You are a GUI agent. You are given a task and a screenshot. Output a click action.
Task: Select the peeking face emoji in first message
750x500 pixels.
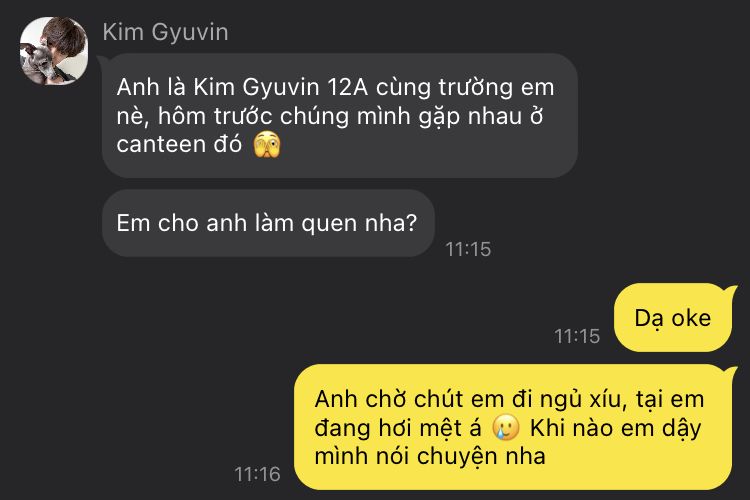267,145
